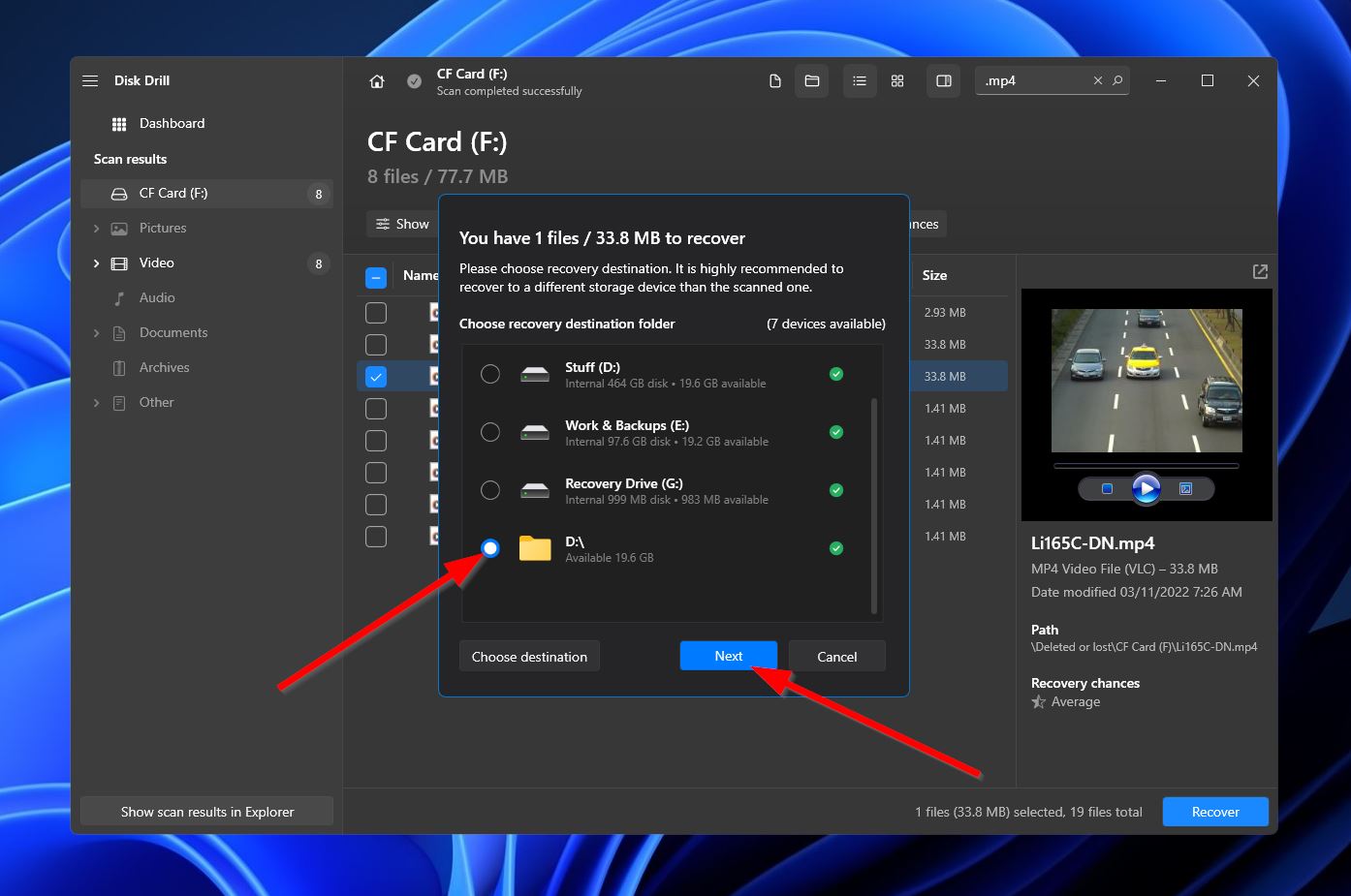The height and width of the screenshot is (896, 1351).
Task: Select CF Card (F:) scan result
Action: click(206, 193)
